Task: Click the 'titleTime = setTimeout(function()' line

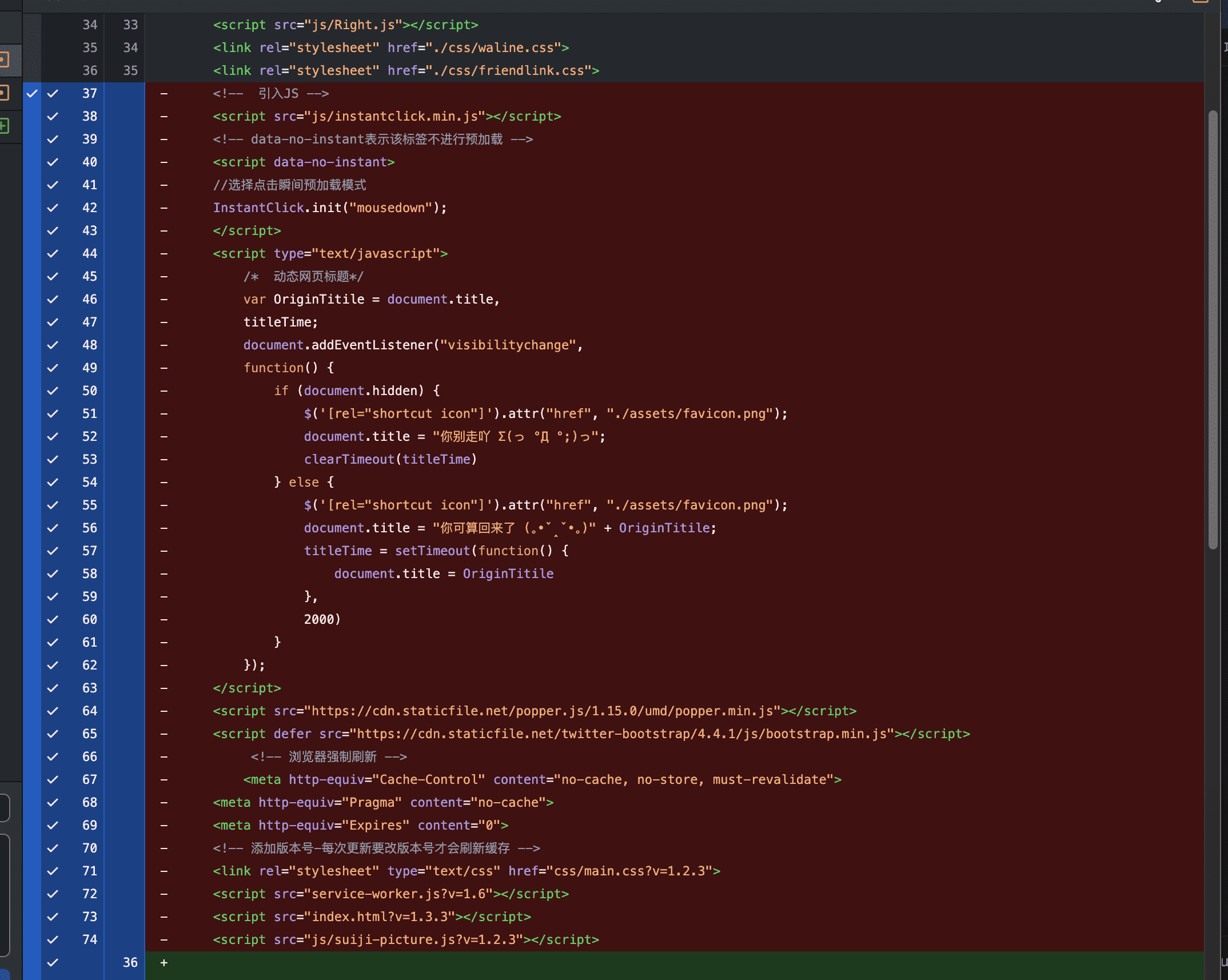Action: pyautogui.click(x=436, y=551)
